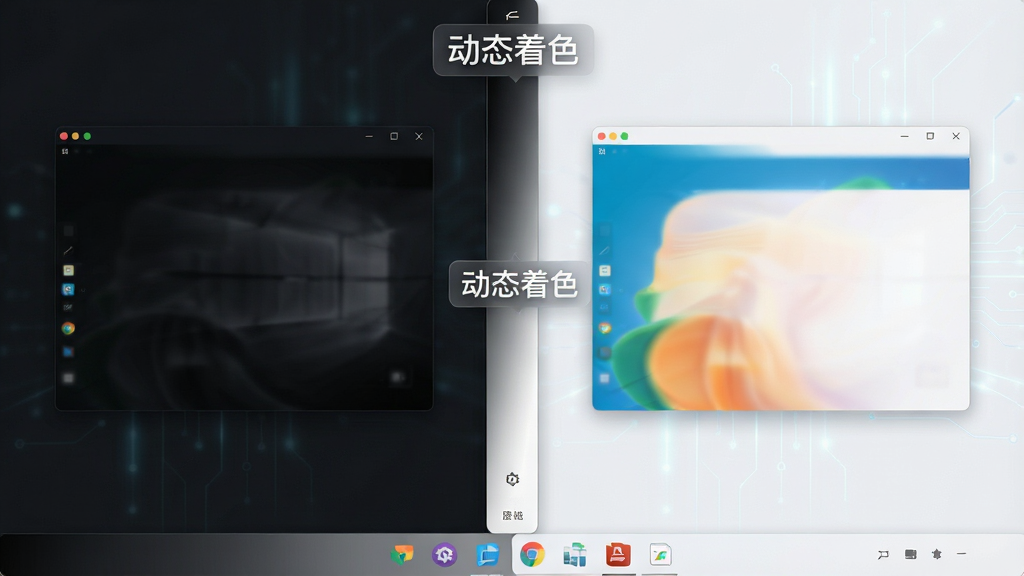
Task: Select the cream-colored sidebar icon in light window
Action: coord(605,270)
